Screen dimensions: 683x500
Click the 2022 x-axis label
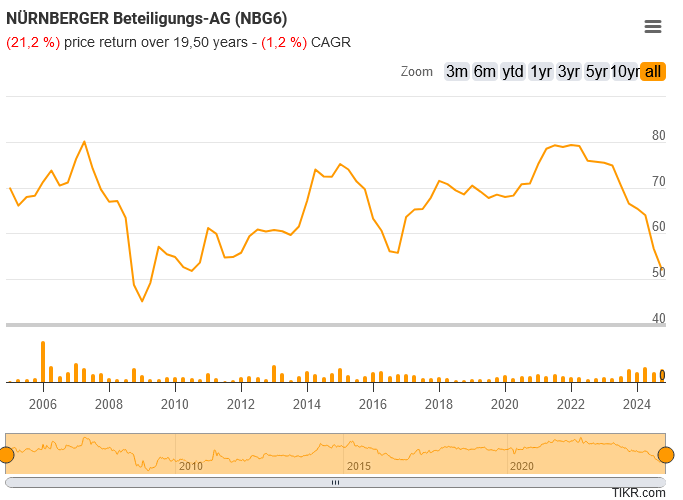click(571, 404)
